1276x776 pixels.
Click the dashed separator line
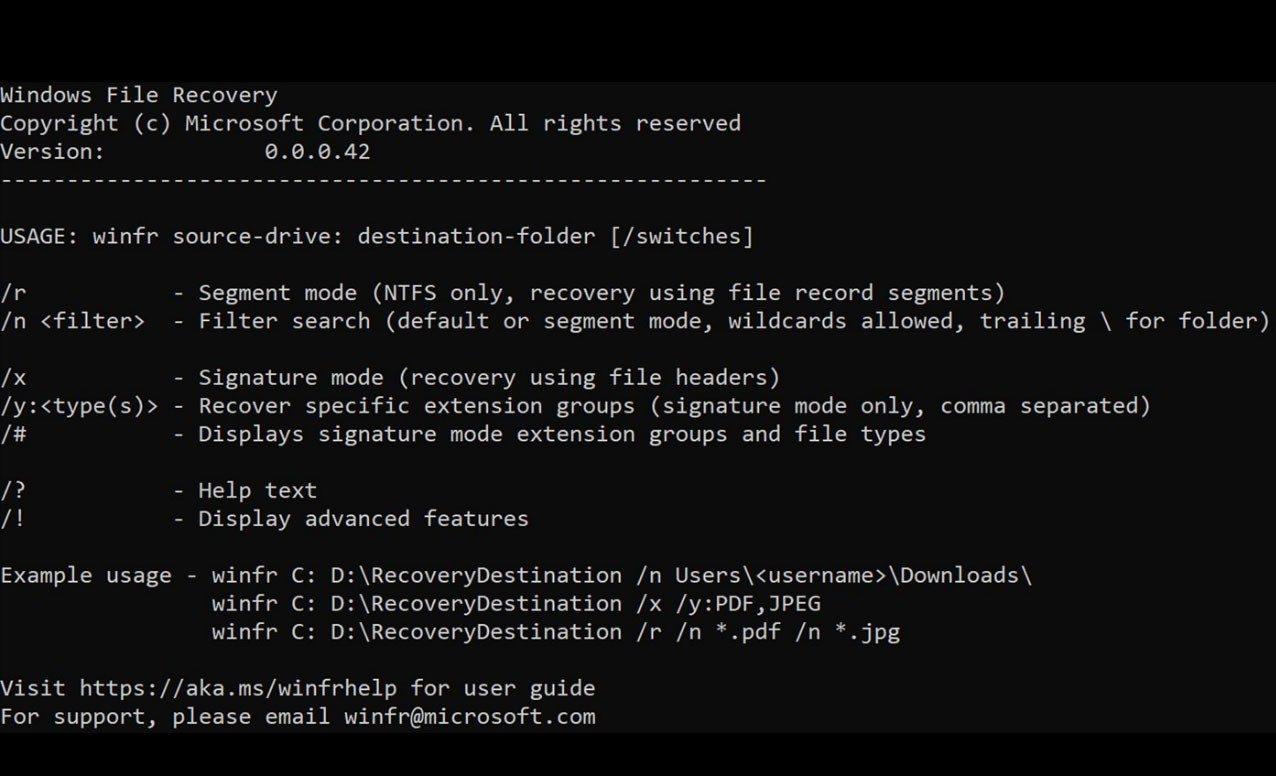click(x=383, y=181)
